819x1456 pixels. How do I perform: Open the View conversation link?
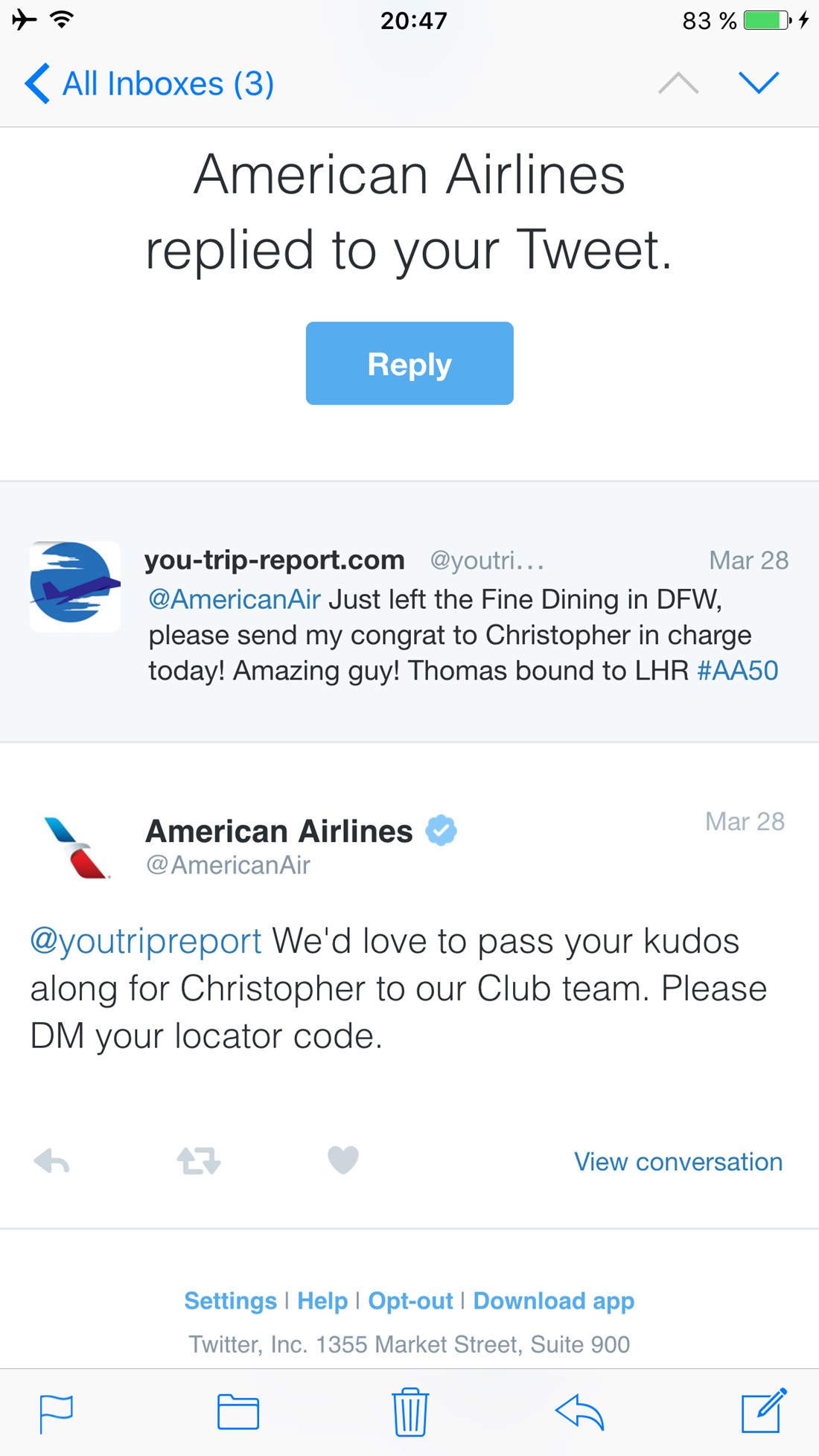click(678, 1162)
